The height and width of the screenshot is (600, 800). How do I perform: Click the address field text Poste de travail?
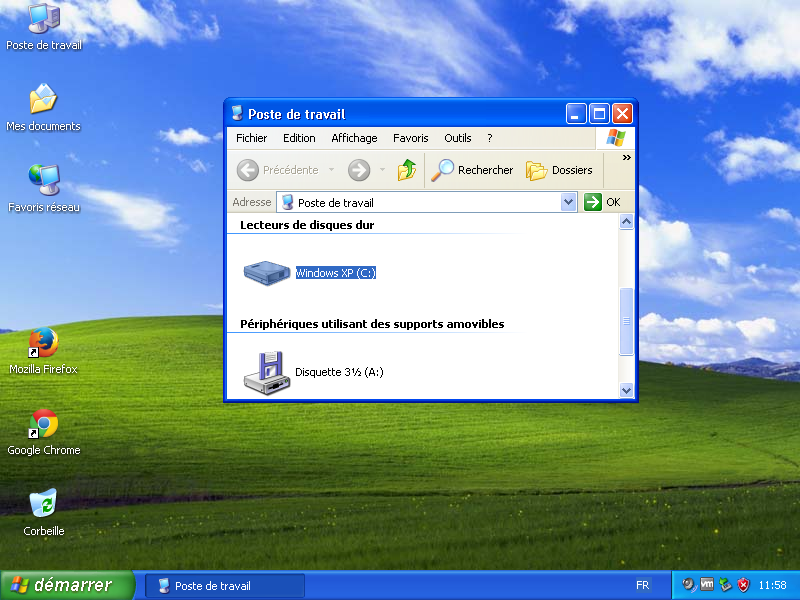click(336, 202)
